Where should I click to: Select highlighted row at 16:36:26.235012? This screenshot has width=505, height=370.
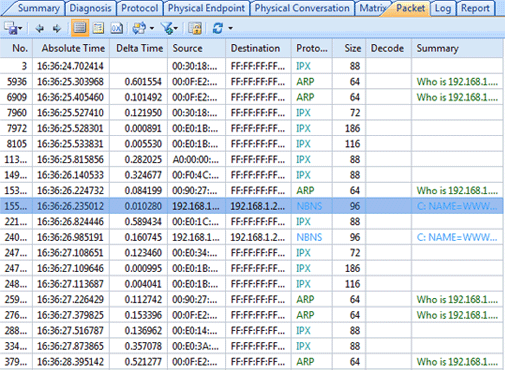point(251,206)
